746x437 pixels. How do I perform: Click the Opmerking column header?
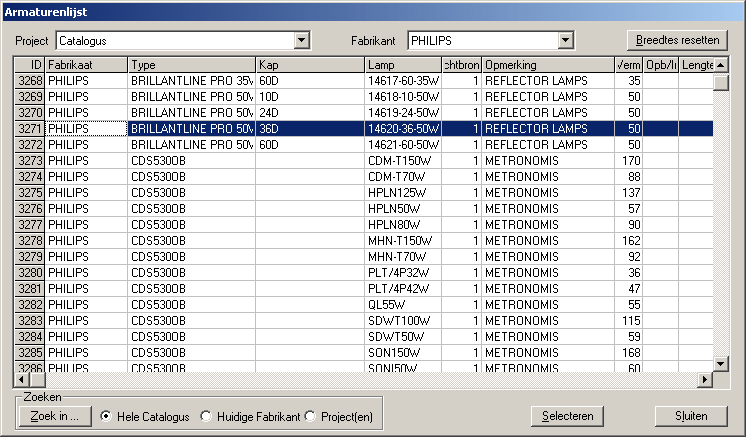click(548, 65)
